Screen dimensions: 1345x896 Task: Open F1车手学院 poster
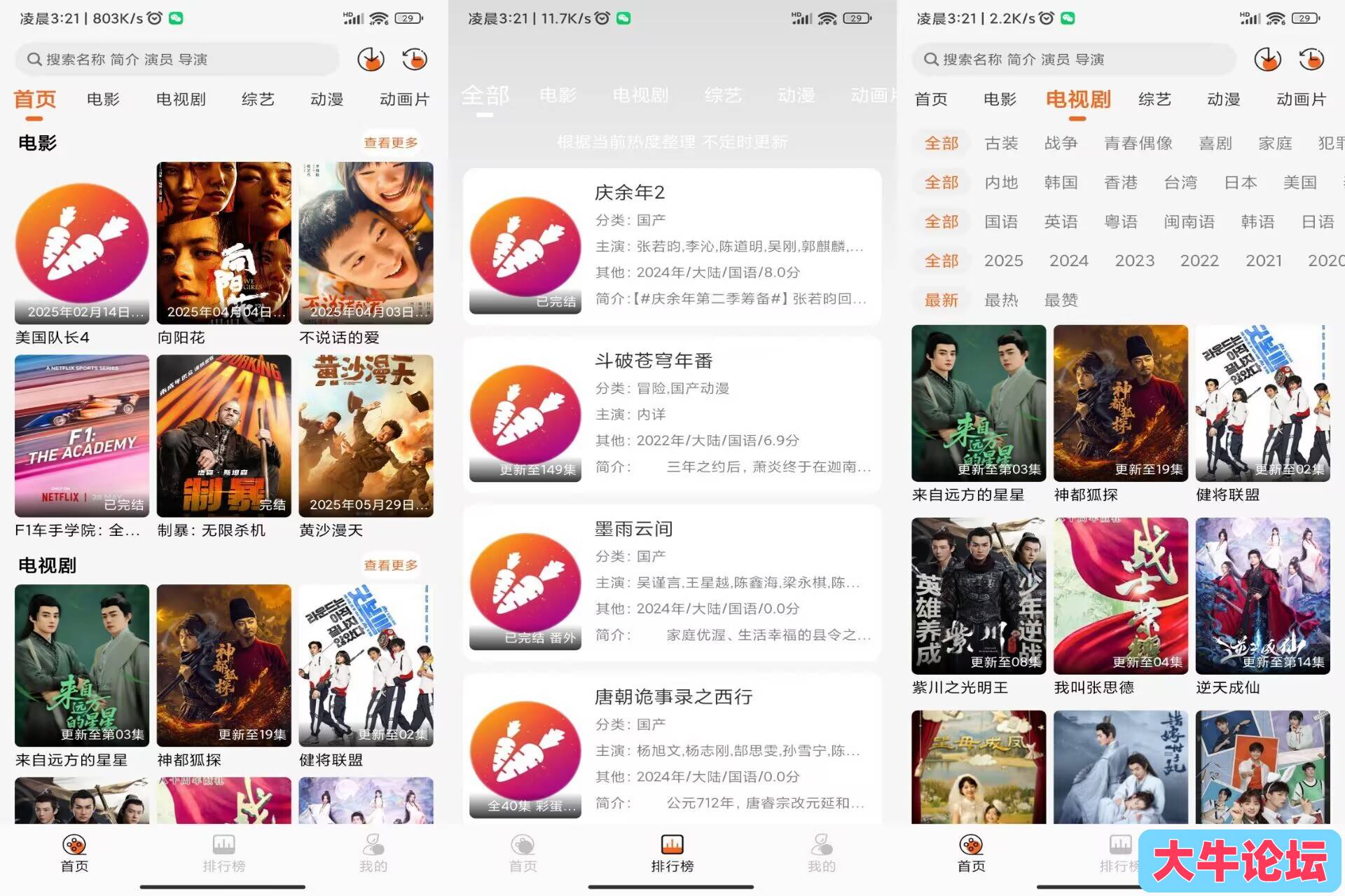(82, 436)
